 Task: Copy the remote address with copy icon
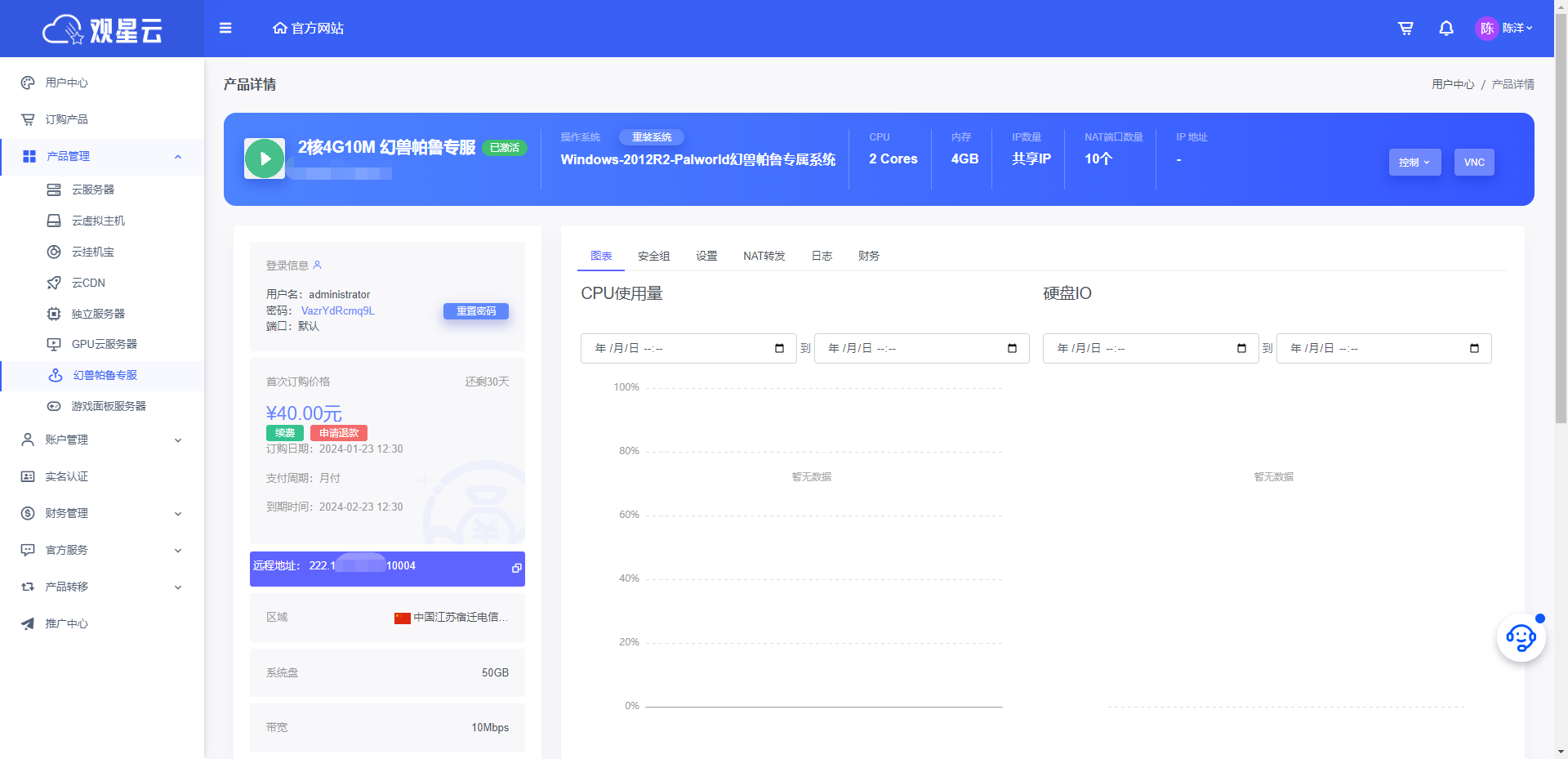pos(516,568)
